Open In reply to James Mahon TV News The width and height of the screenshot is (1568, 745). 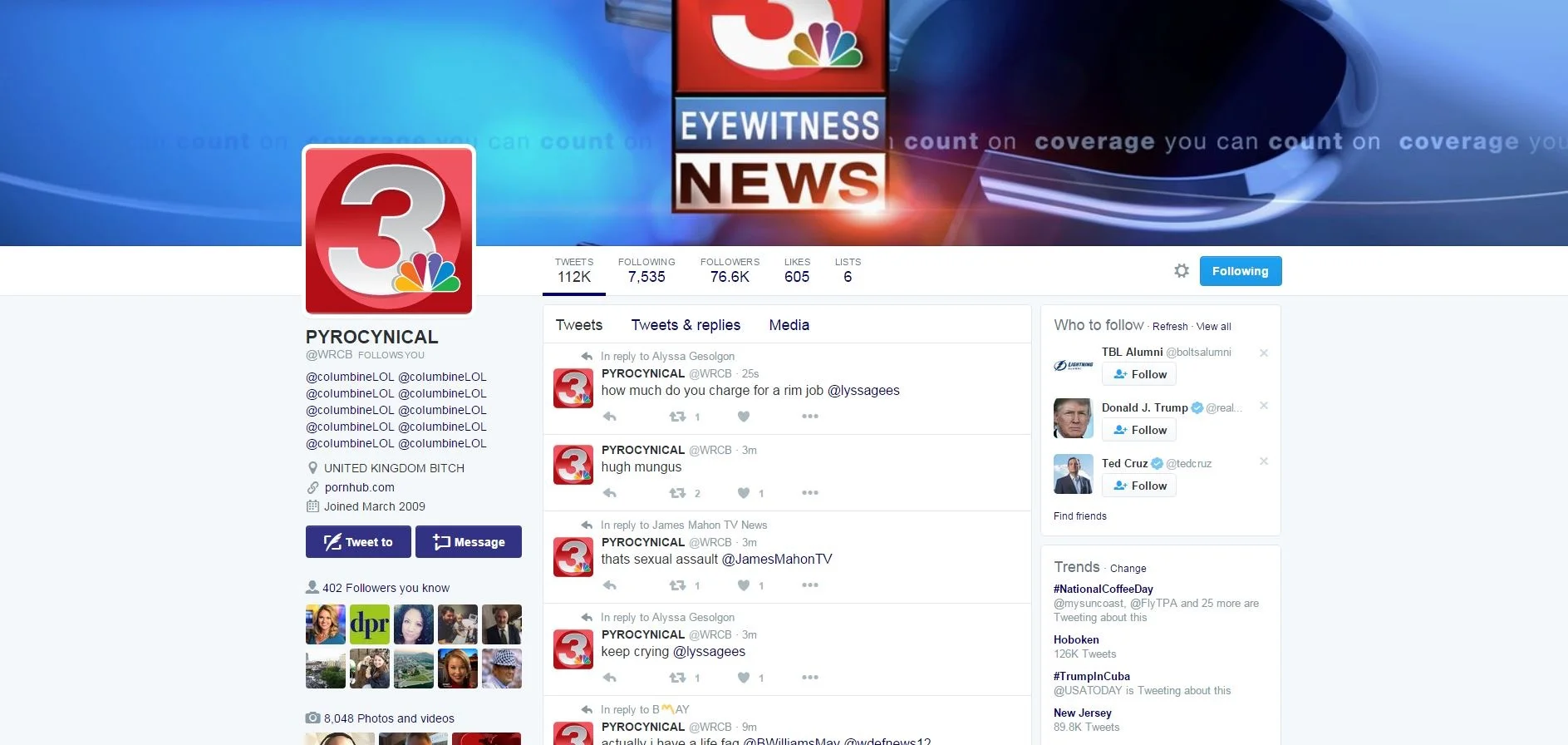[x=684, y=525]
